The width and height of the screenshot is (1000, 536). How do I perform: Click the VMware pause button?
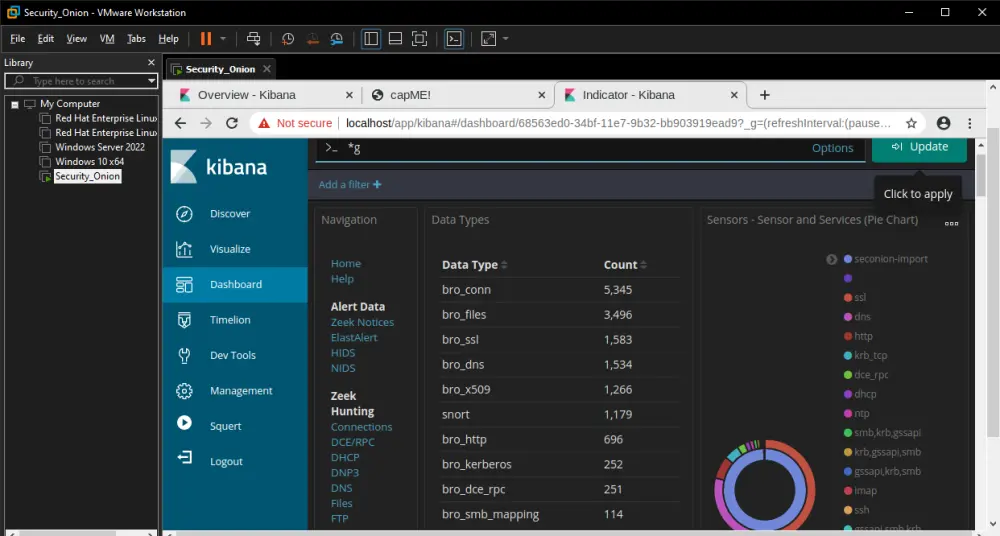205,39
